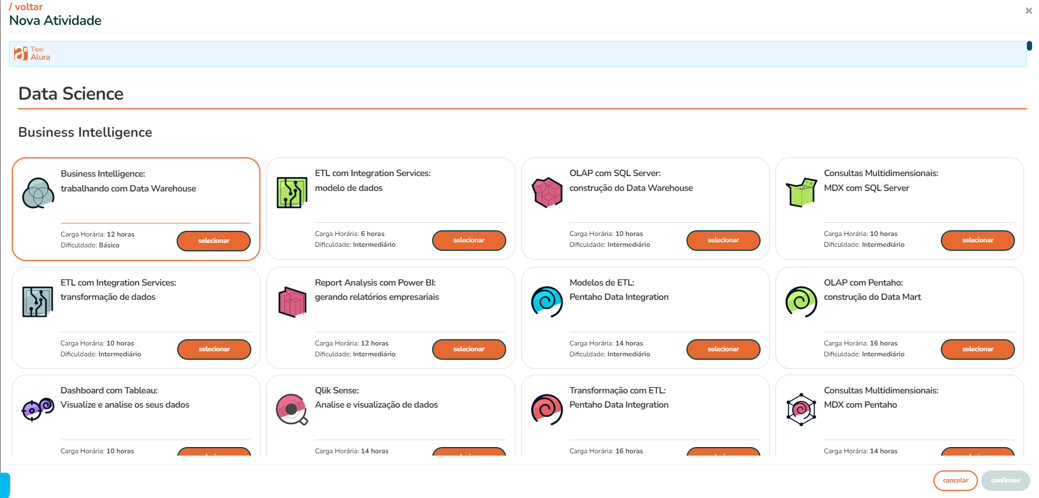Click title 'OLAP com SQL Server:'
Image resolution: width=1039 pixels, height=498 pixels.
click(616, 174)
